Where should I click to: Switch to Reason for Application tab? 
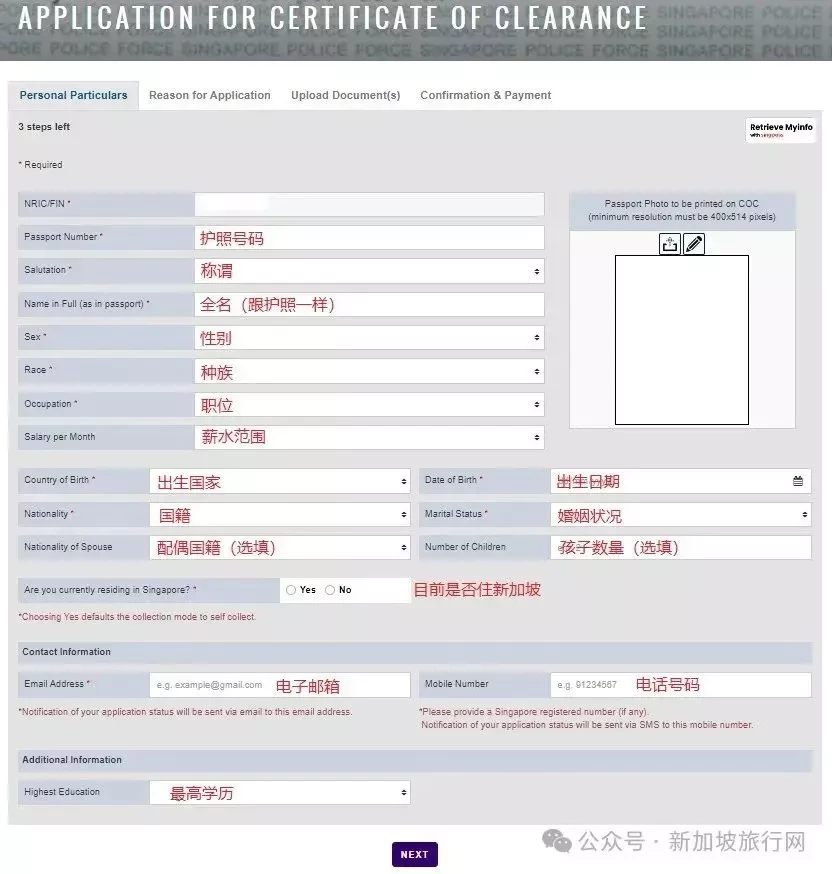tap(210, 95)
